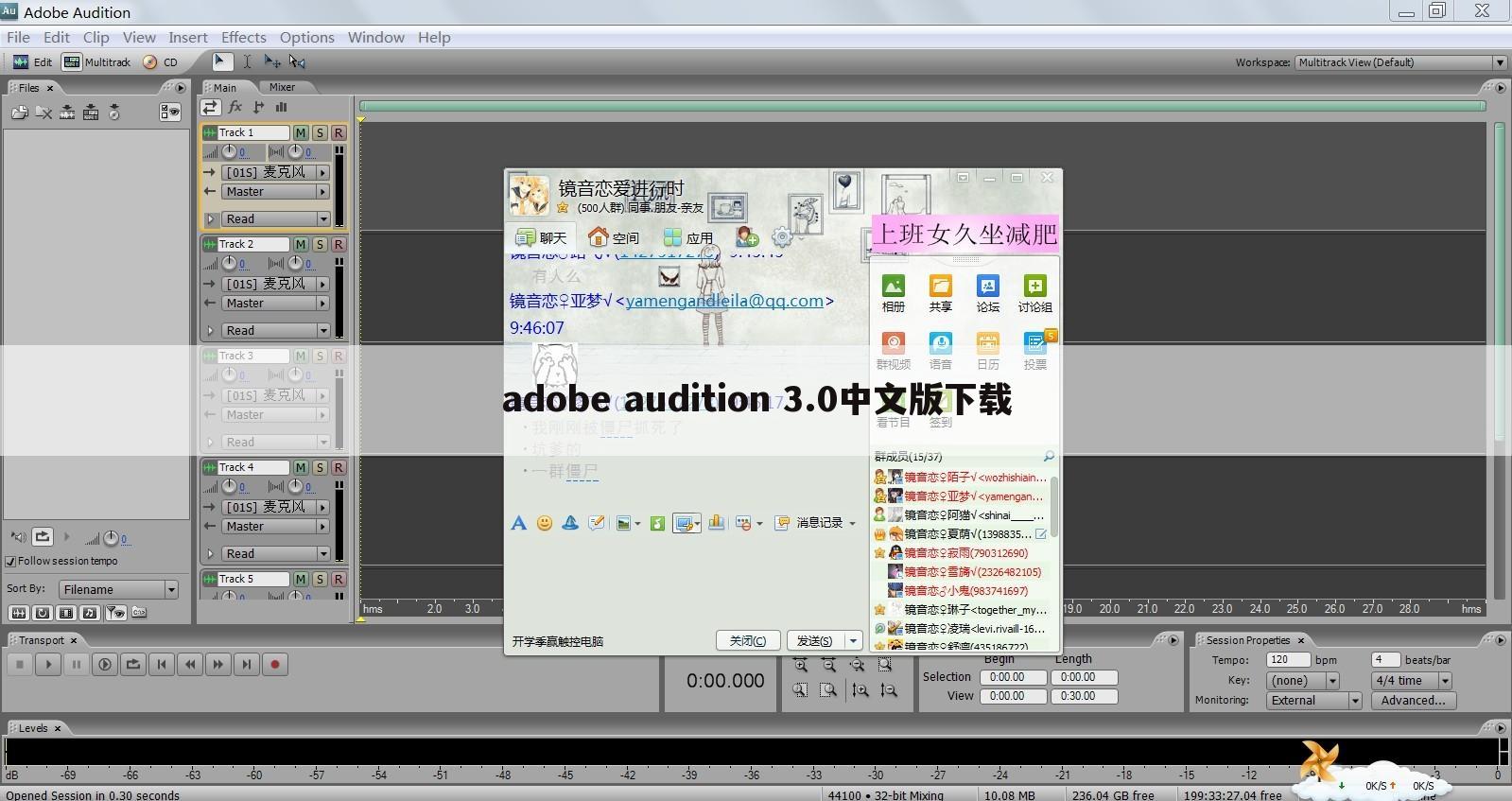Open Track 2 Read automation dropdown
Viewport: 1512px width, 801px height.
(x=275, y=330)
